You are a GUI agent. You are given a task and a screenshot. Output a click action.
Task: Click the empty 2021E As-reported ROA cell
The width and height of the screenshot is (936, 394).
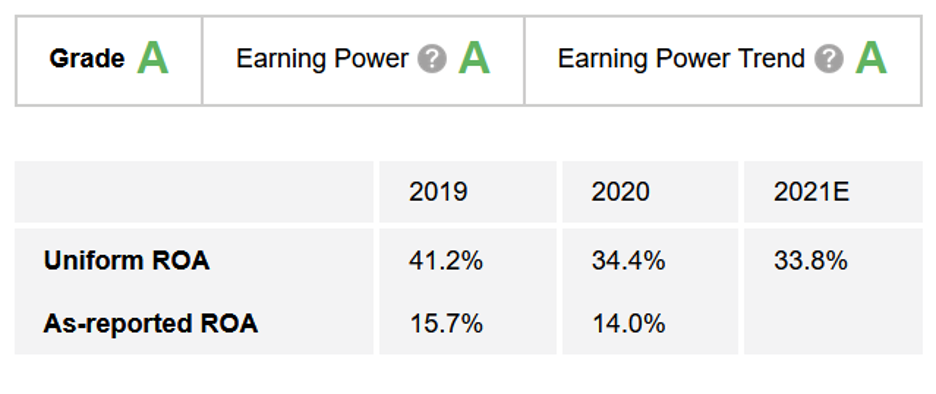point(833,324)
